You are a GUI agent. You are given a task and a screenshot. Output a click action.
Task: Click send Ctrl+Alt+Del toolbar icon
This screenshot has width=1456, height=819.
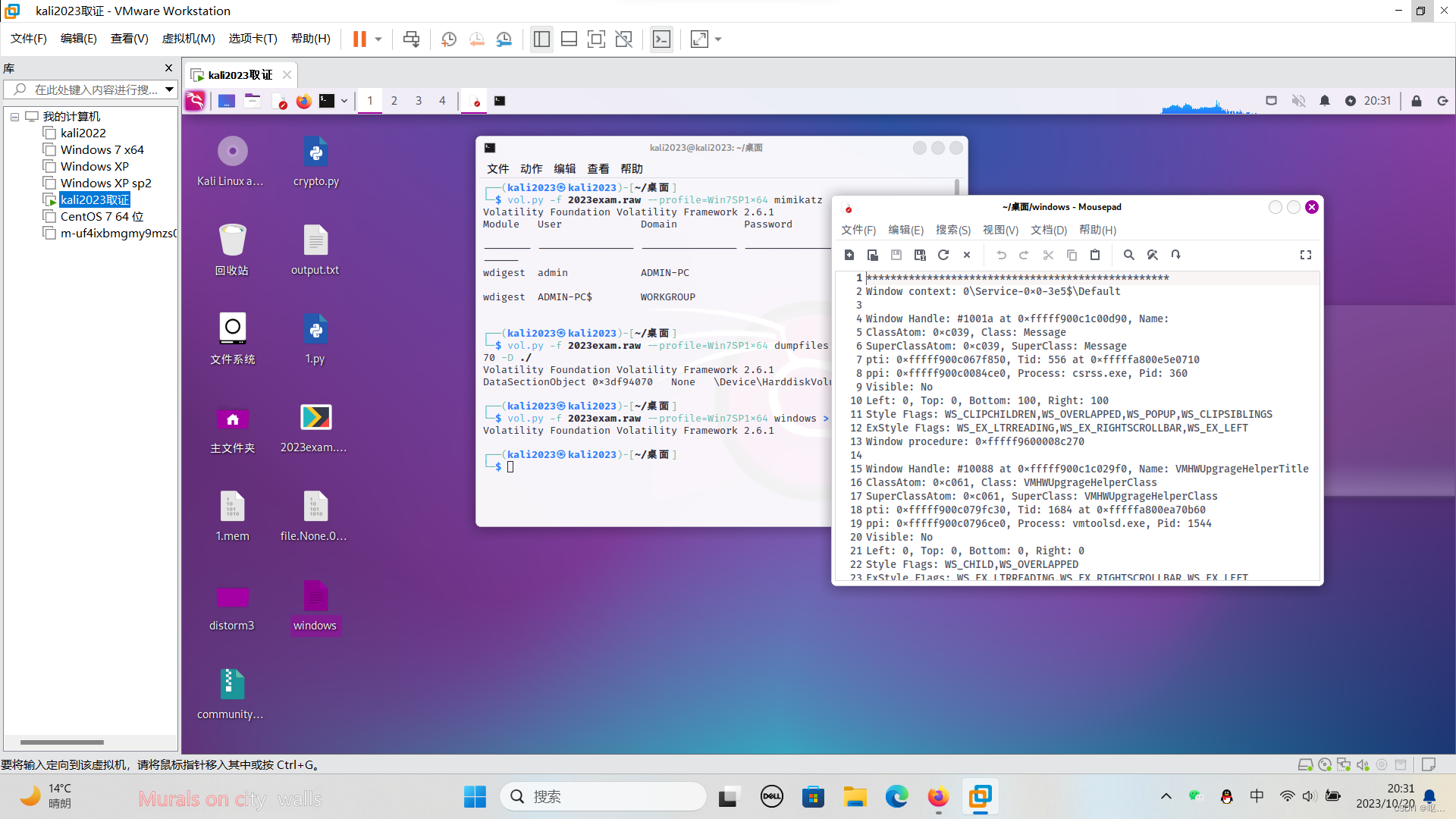411,39
